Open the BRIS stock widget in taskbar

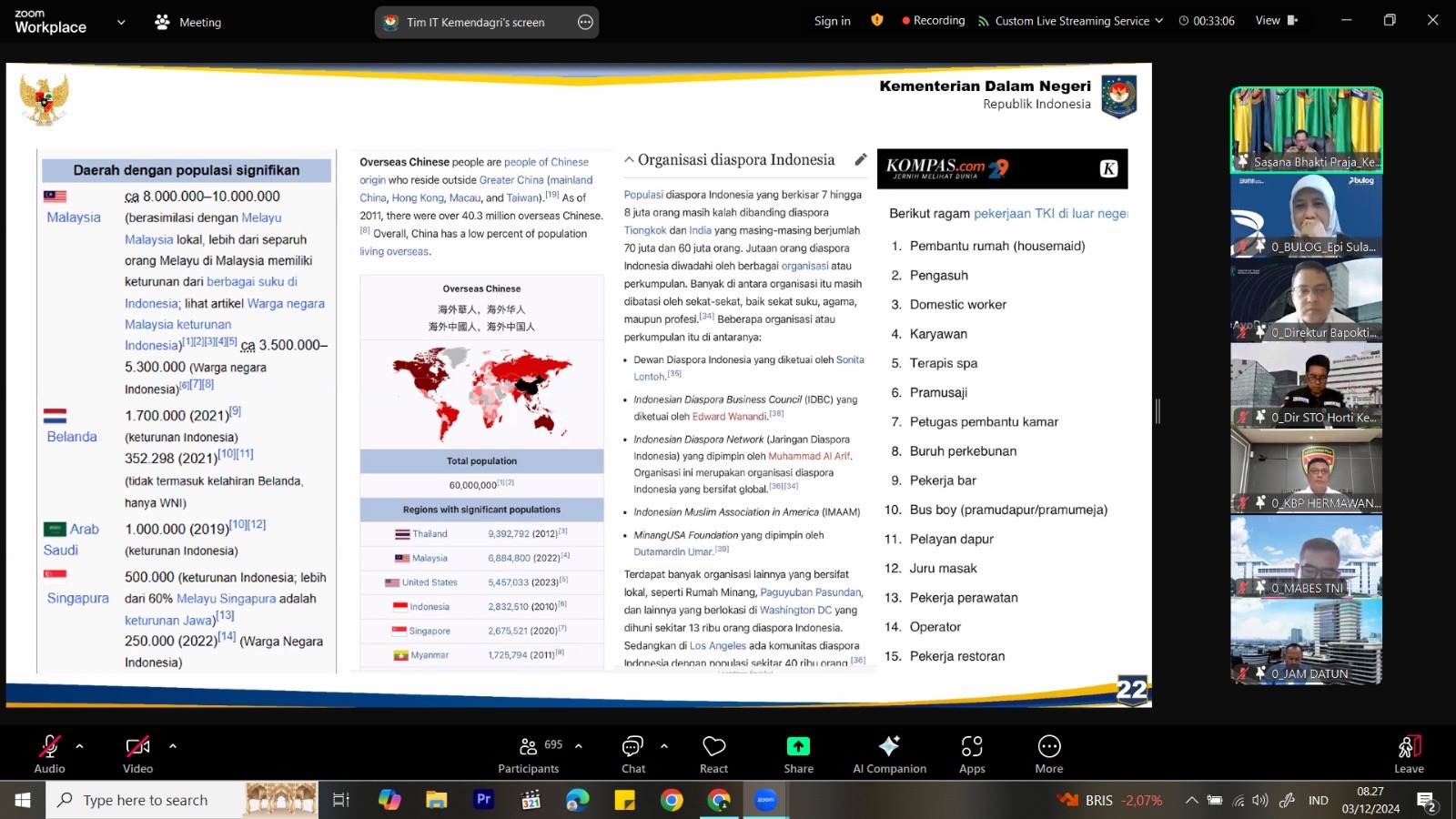click(x=1110, y=800)
